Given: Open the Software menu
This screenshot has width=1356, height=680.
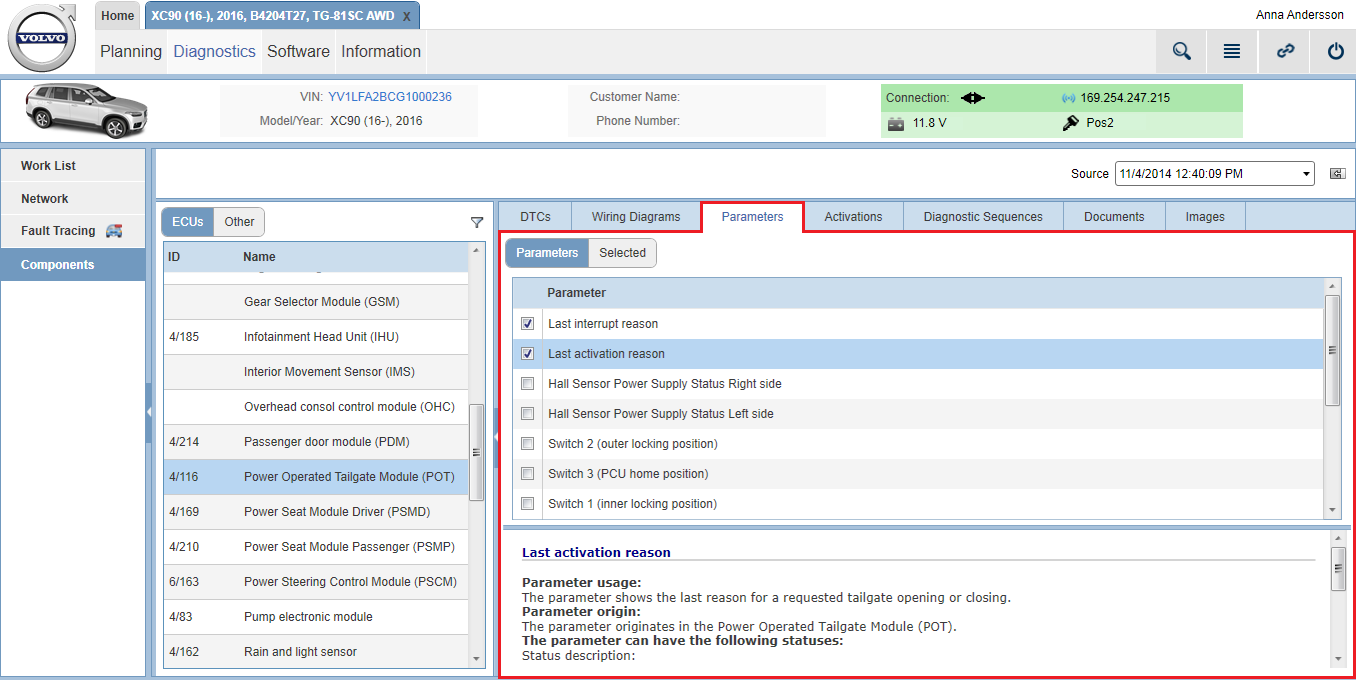Looking at the screenshot, I should point(298,52).
